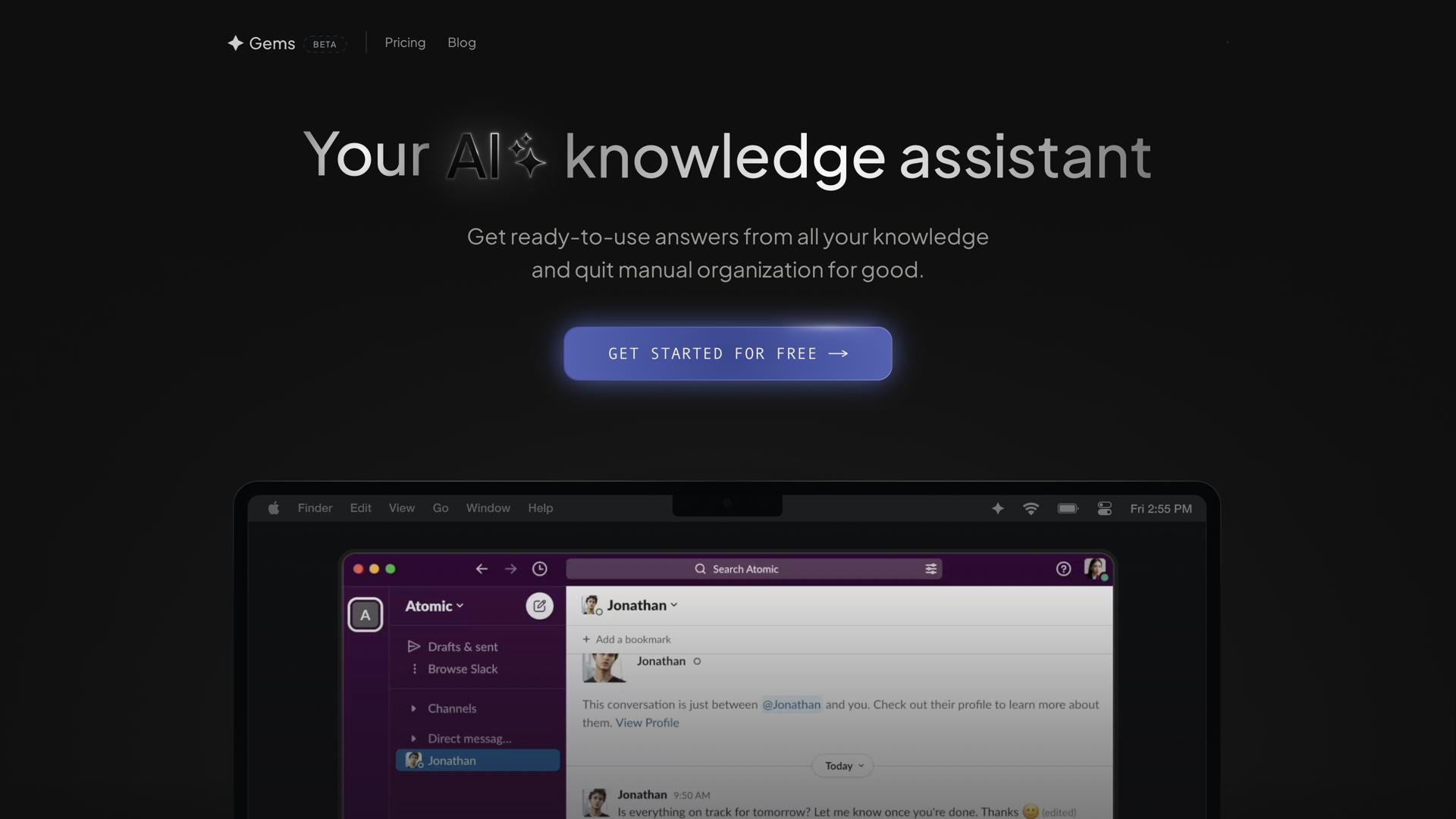
Task: Click the forward arrow in Slack toolbar
Action: [x=510, y=569]
